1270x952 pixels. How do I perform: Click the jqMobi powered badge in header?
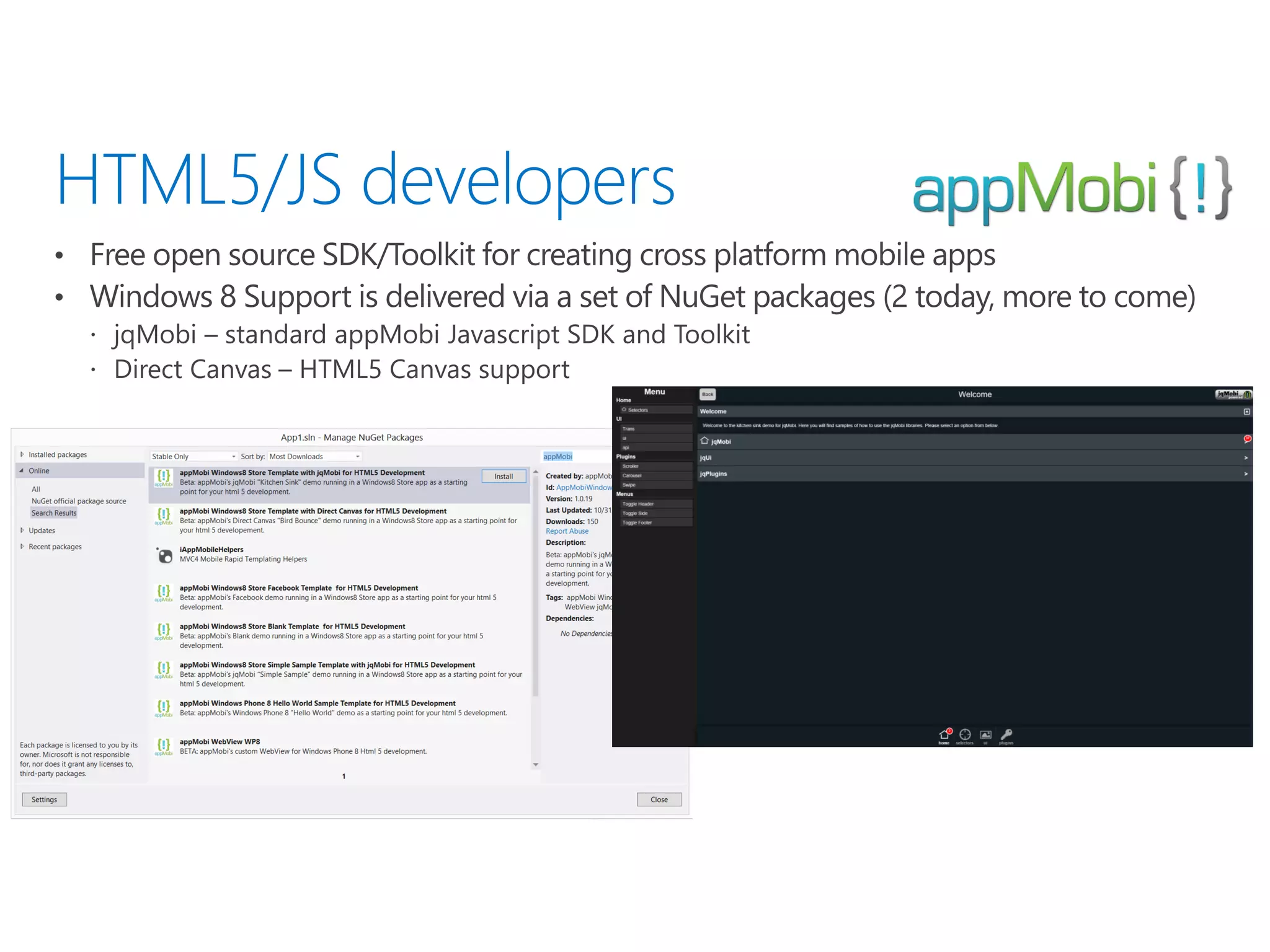(1233, 394)
